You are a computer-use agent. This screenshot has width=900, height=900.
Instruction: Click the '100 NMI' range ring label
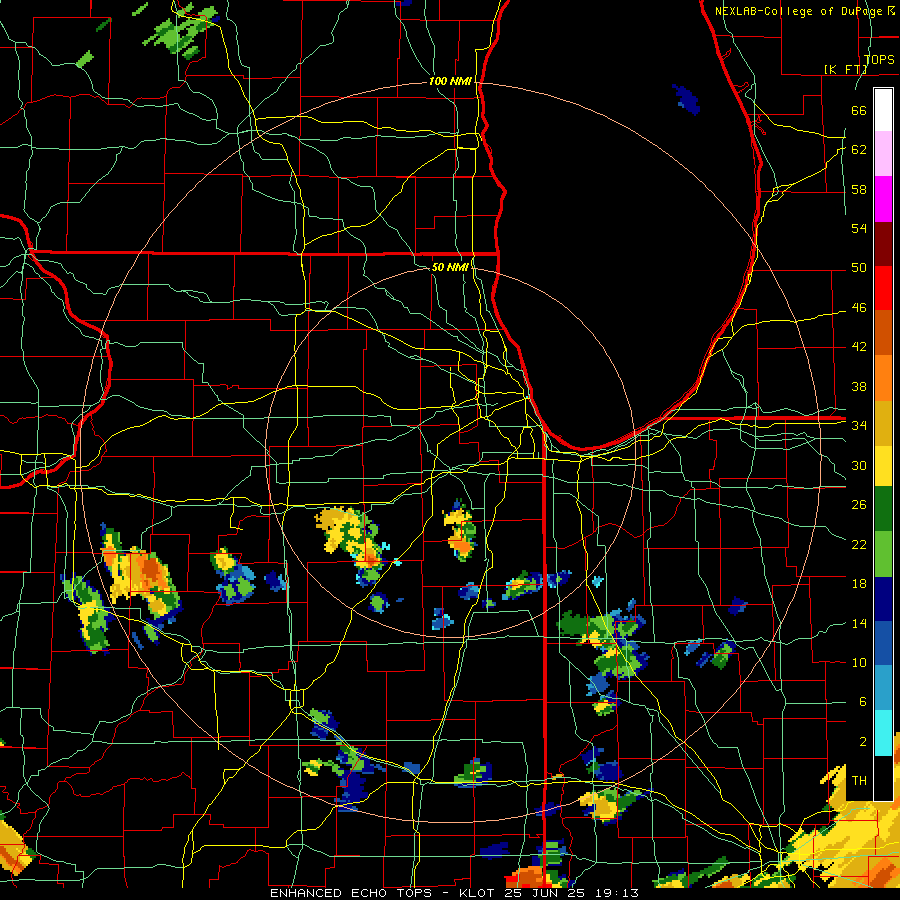(x=450, y=81)
